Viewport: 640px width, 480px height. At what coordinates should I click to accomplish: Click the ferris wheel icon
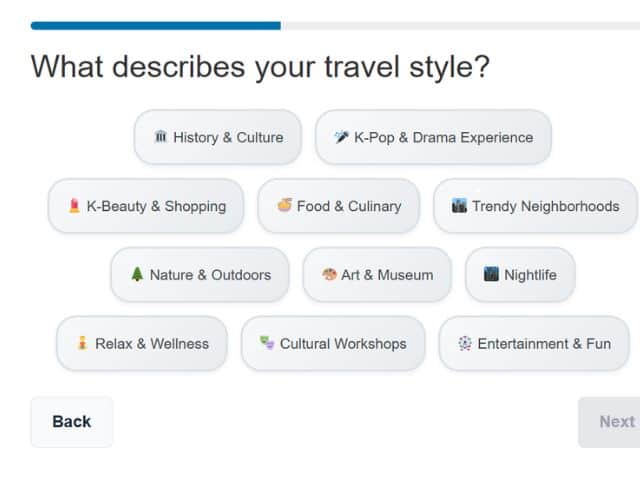464,343
